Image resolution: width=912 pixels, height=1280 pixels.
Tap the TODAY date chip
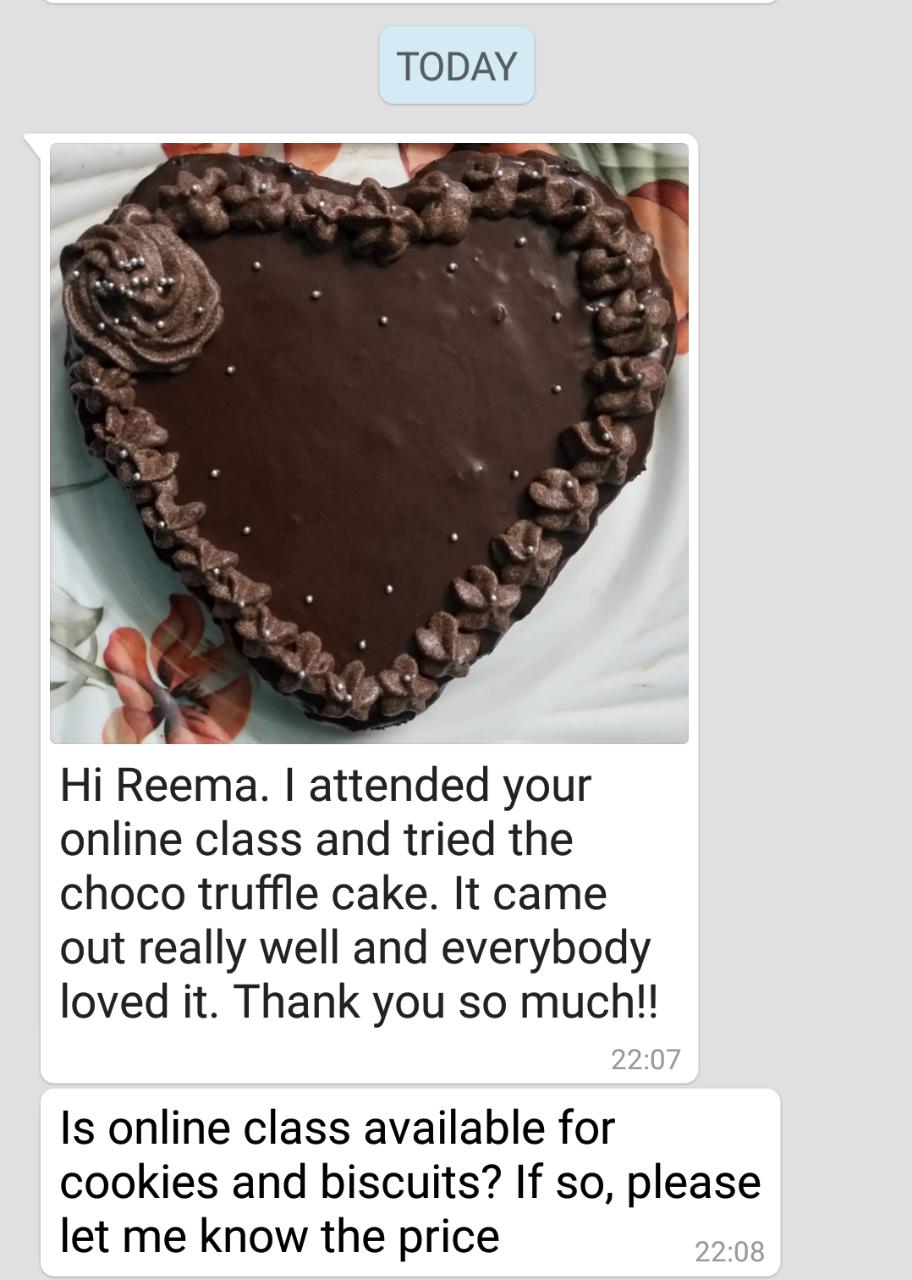click(456, 66)
